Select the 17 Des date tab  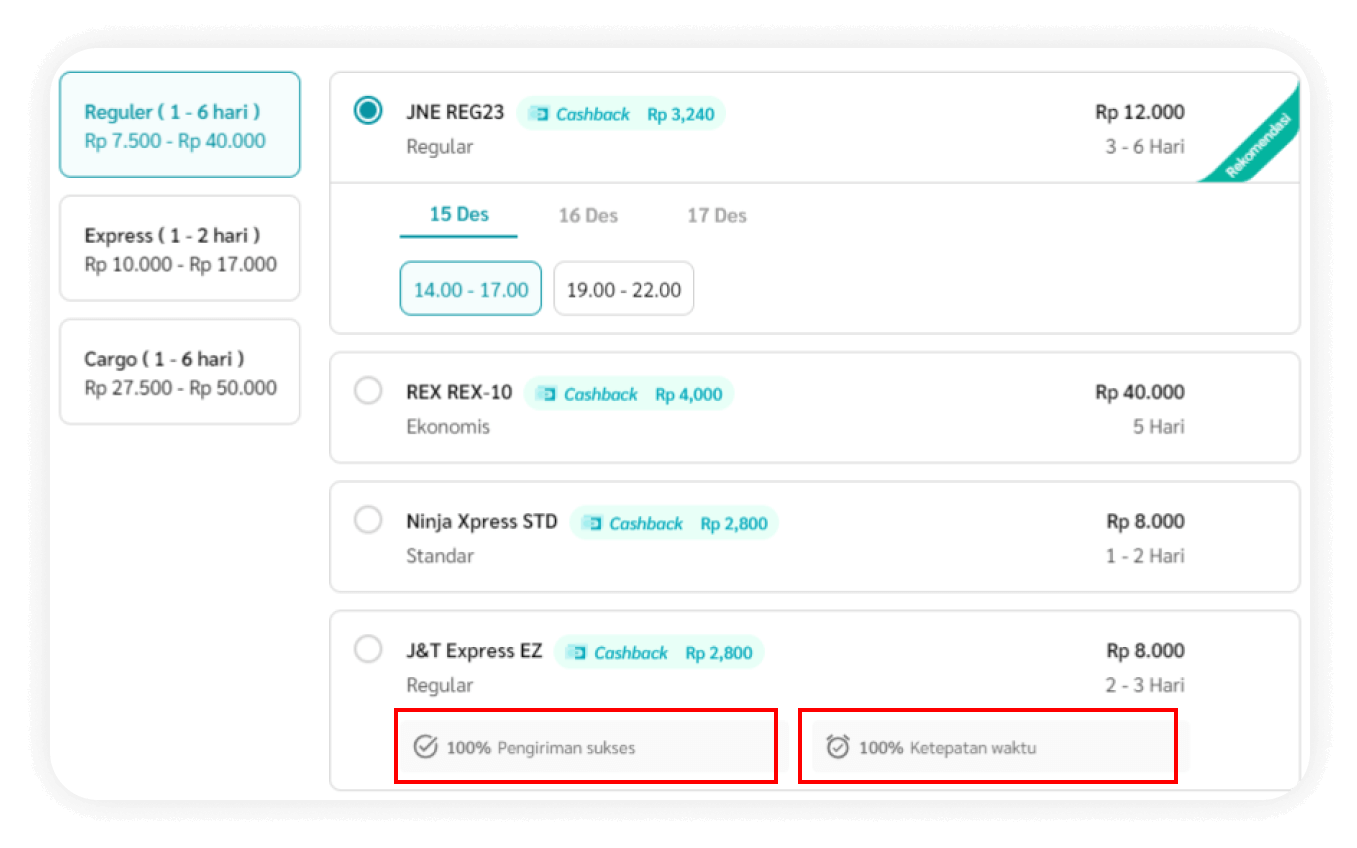tap(717, 216)
